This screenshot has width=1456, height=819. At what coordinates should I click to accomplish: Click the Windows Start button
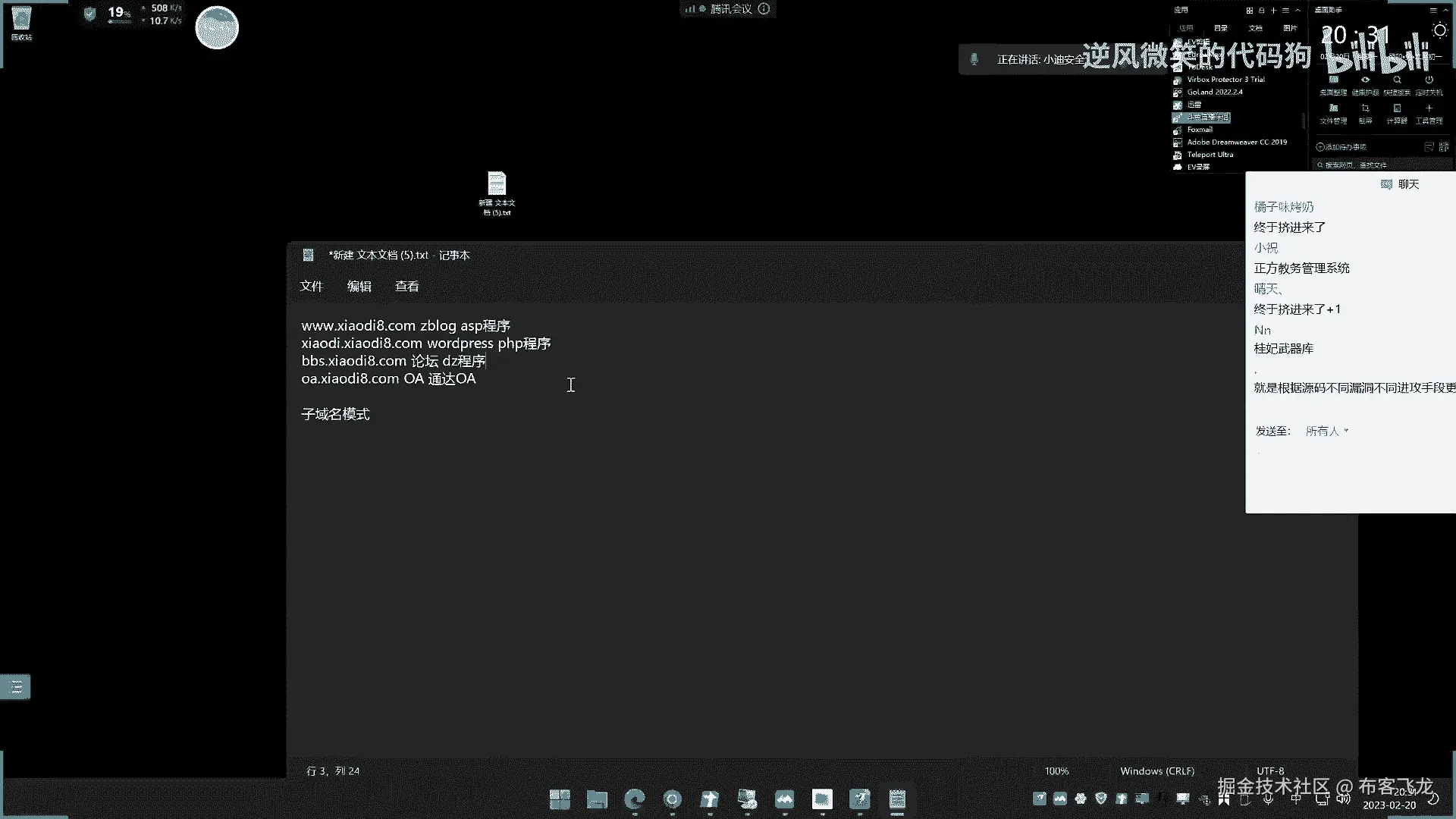(x=560, y=799)
